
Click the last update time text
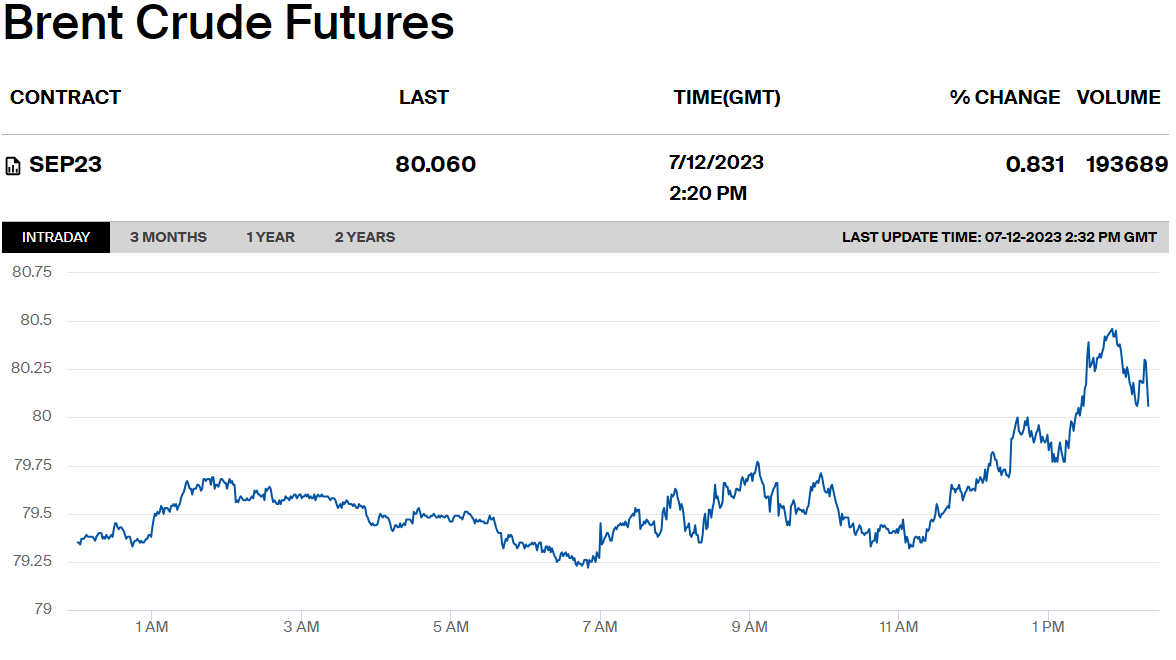999,237
